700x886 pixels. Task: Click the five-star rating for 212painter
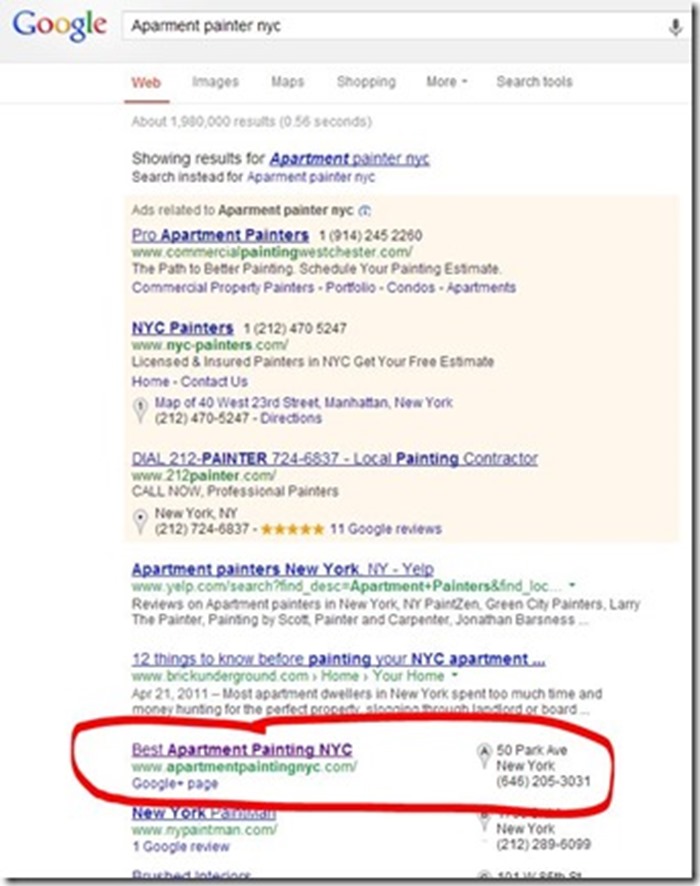[x=292, y=529]
